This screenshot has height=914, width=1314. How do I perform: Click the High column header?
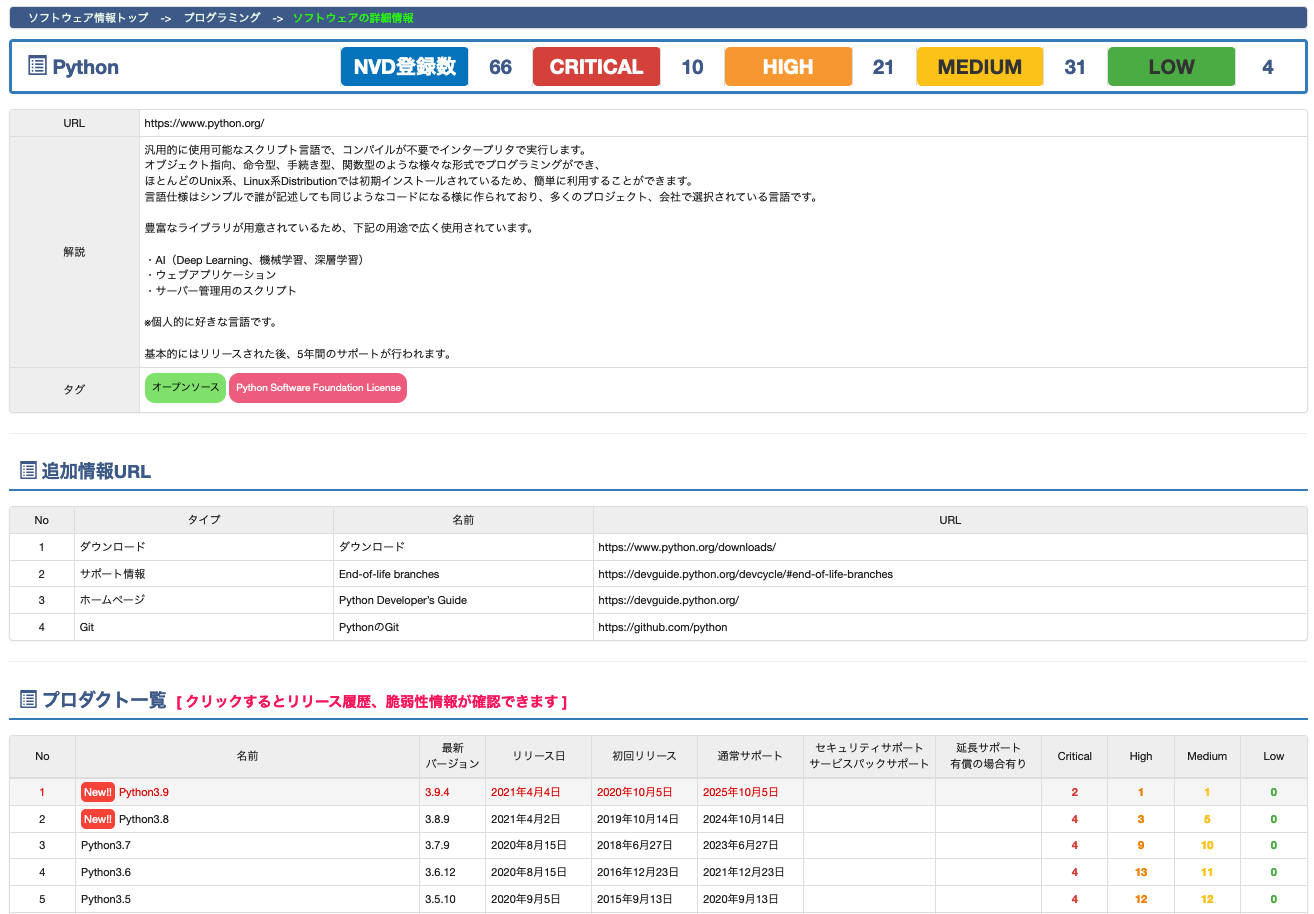click(x=1141, y=756)
